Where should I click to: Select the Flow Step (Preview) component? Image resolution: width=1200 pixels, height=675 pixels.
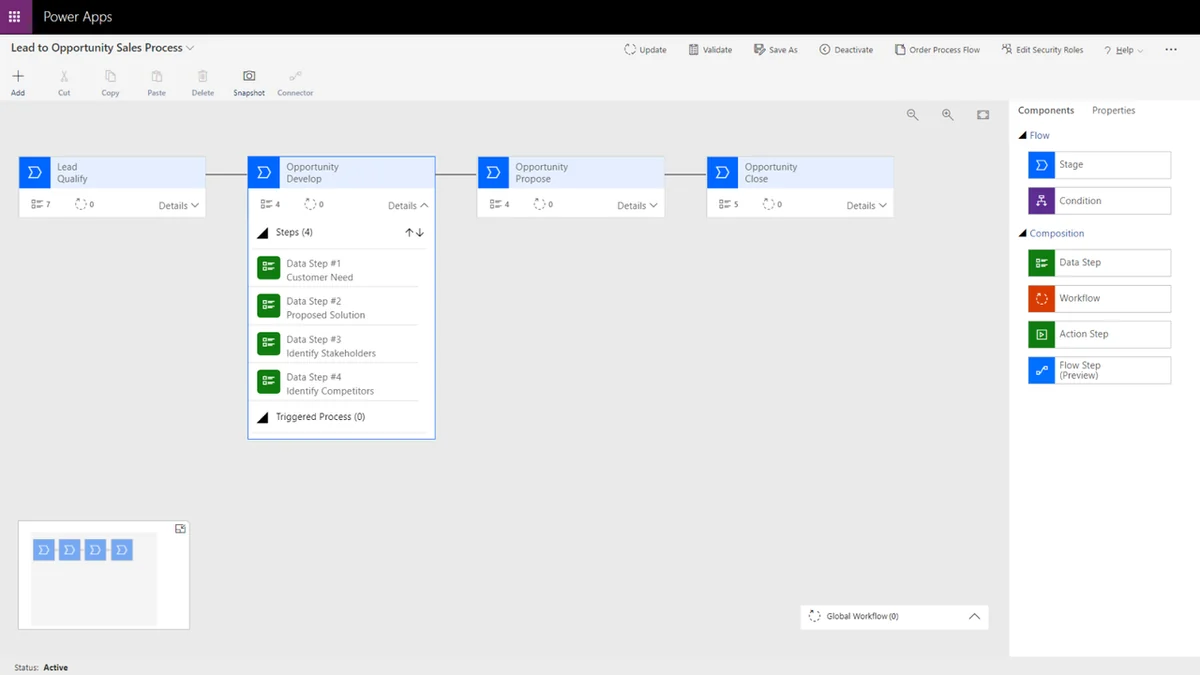(x=1098, y=370)
